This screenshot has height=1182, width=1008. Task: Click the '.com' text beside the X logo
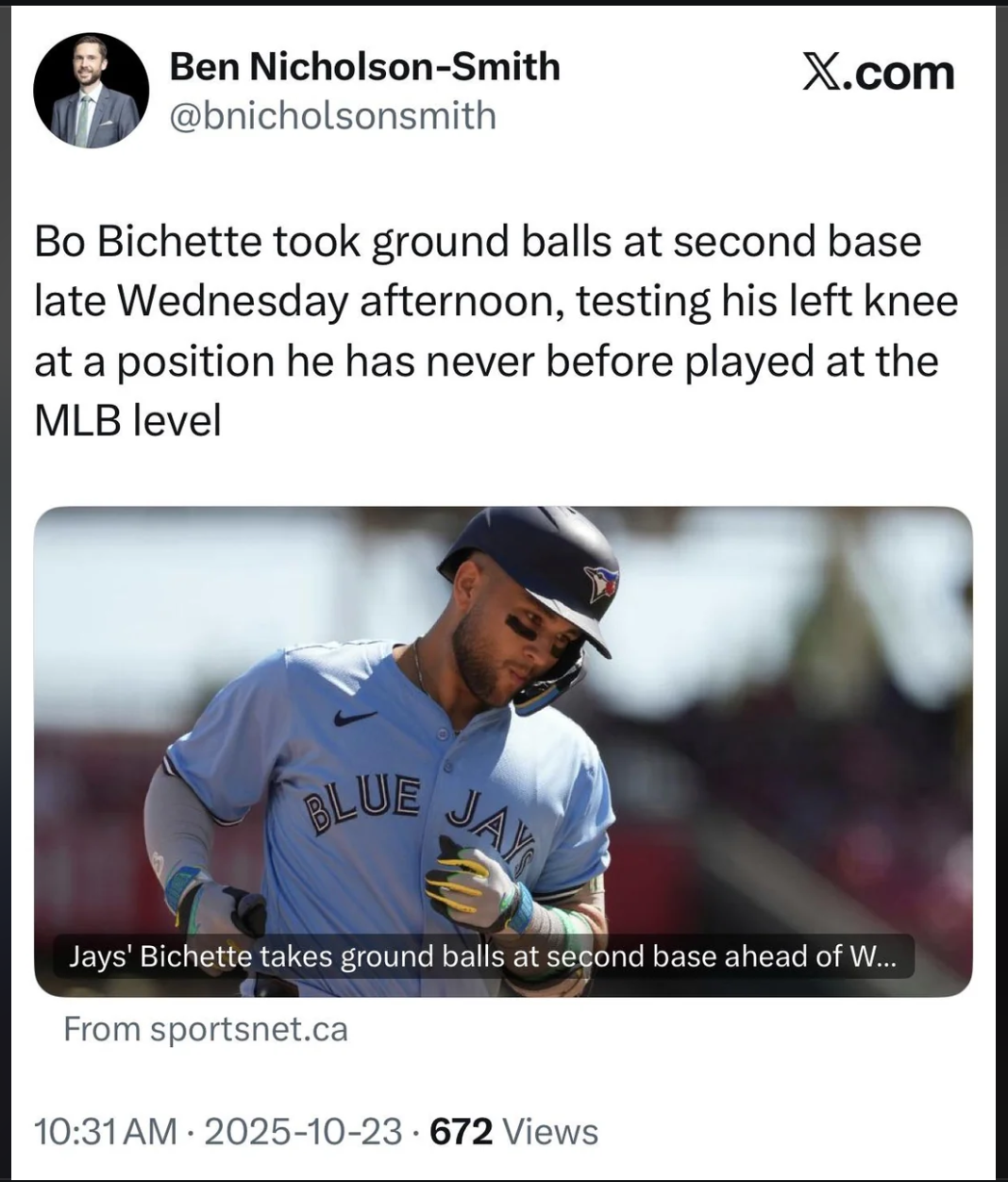[x=903, y=74]
